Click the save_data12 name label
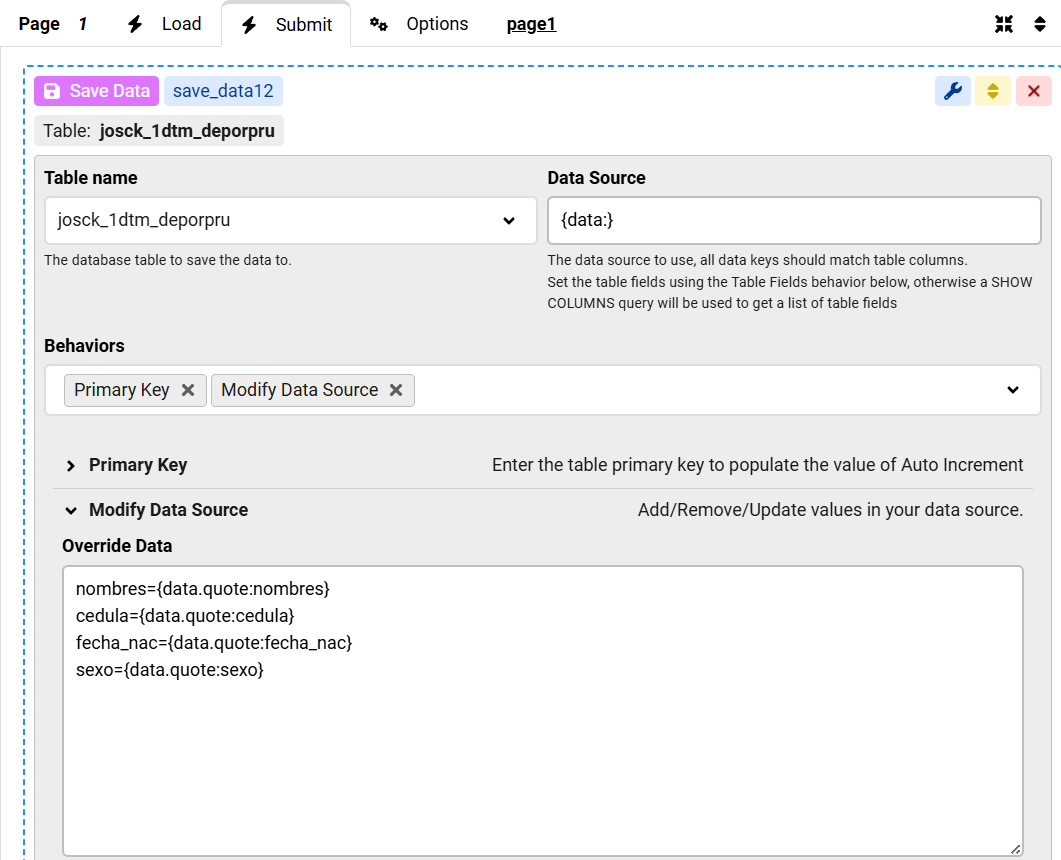Viewport: 1061px width, 860px height. [x=223, y=91]
